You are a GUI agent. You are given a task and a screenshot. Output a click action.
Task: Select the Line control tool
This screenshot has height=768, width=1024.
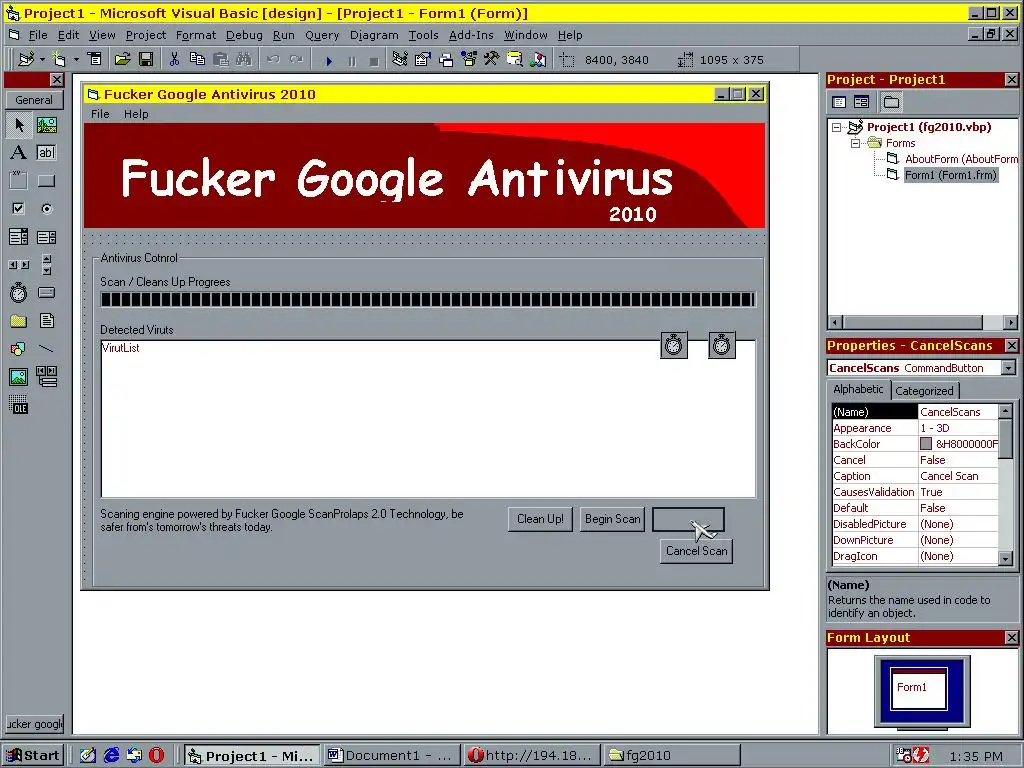coord(46,349)
